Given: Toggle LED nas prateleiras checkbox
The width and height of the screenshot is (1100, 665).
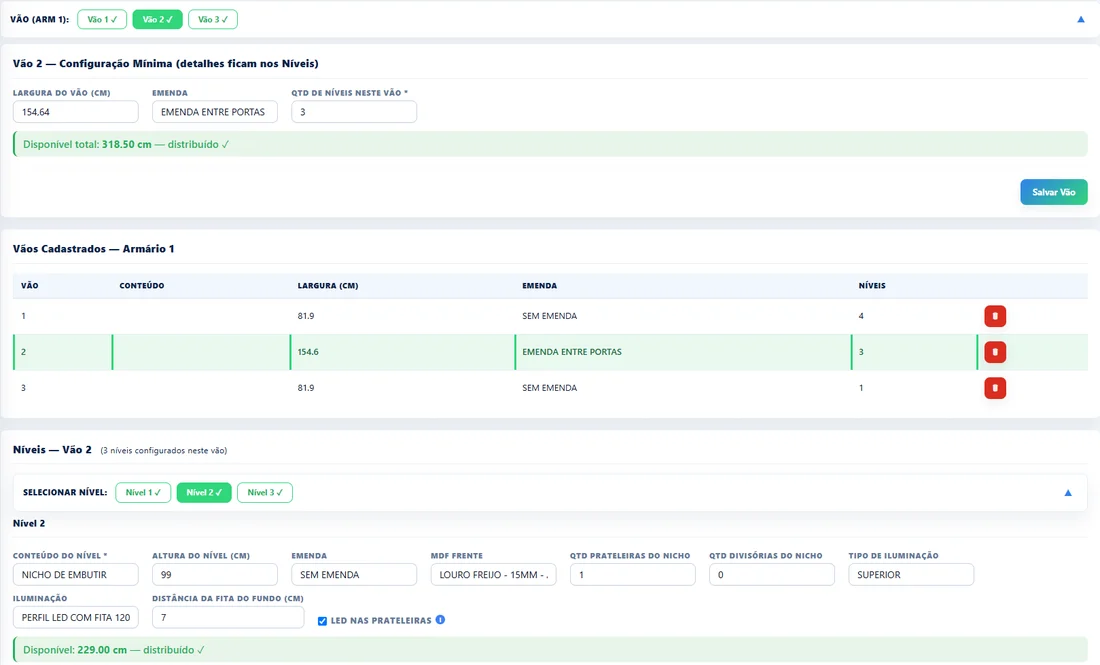Looking at the screenshot, I should [x=322, y=621].
